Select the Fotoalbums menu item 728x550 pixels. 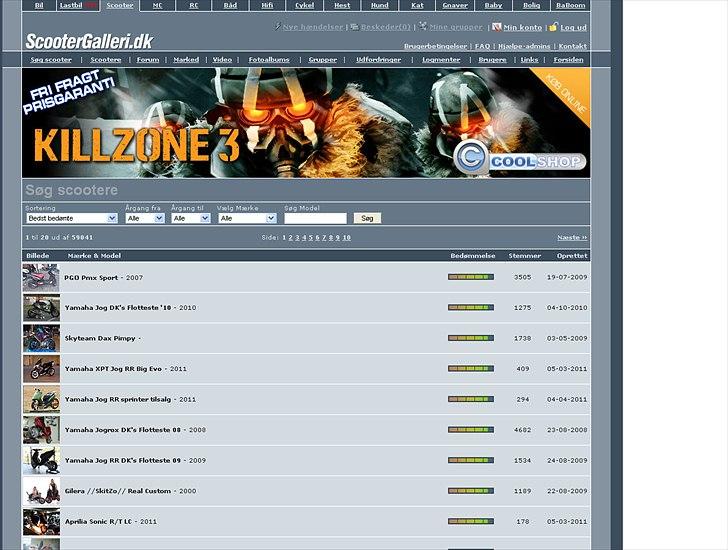pyautogui.click(x=268, y=60)
